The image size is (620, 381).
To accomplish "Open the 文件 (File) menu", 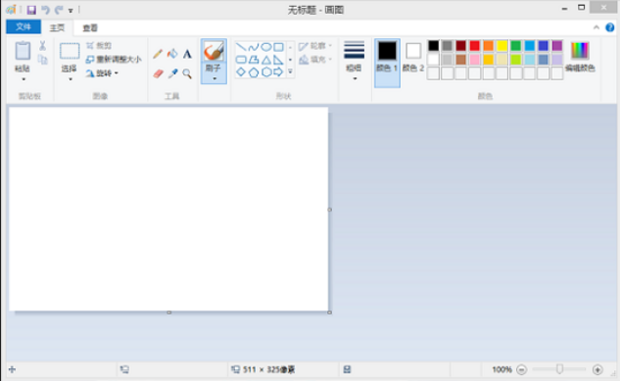I will 23,27.
